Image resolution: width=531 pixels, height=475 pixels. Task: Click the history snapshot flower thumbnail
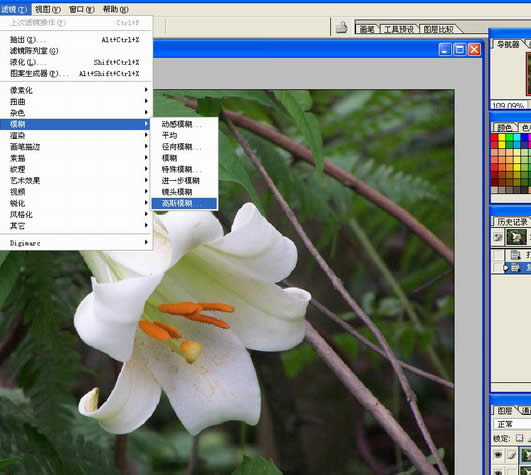516,237
